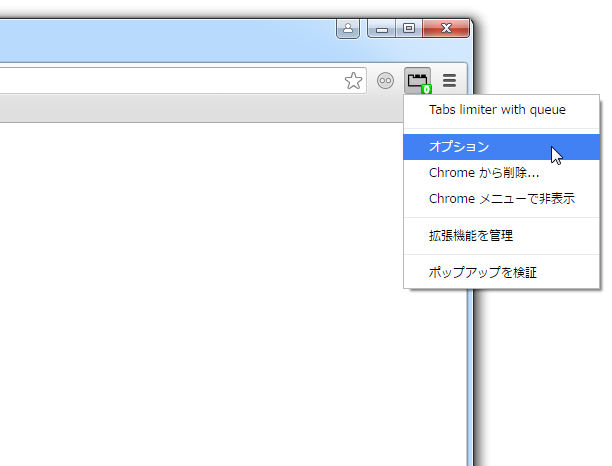Screen dimensions: 612x466
Task: Click Chrome メニューで非表示 option
Action: (502, 199)
